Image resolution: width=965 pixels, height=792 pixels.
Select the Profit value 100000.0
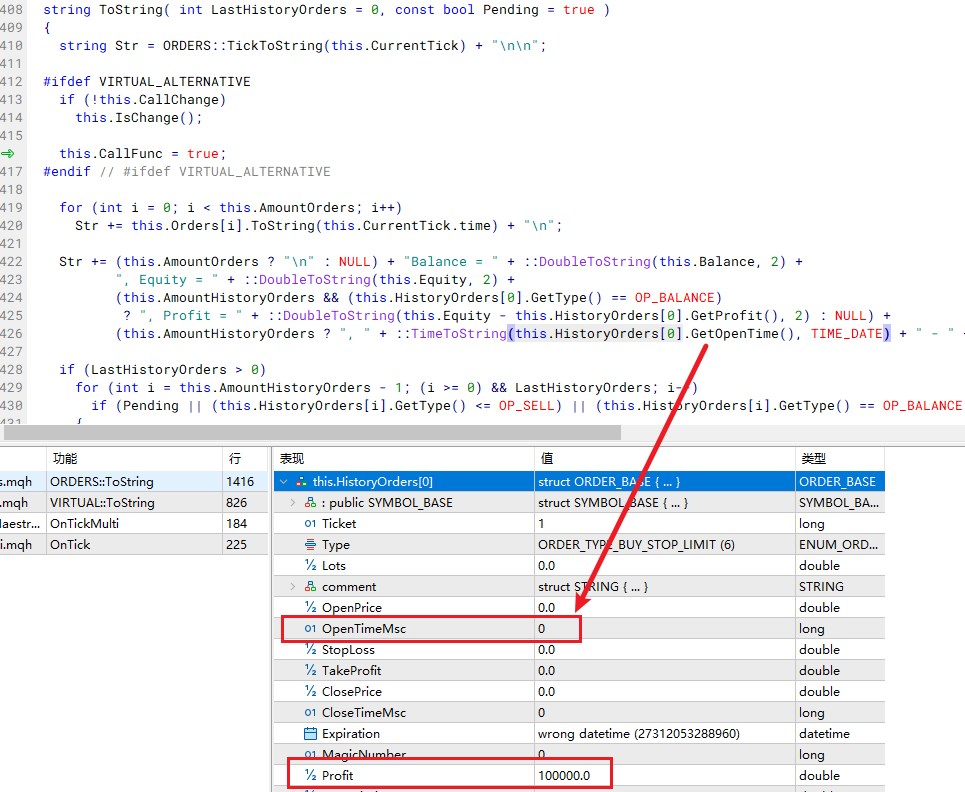[x=564, y=775]
